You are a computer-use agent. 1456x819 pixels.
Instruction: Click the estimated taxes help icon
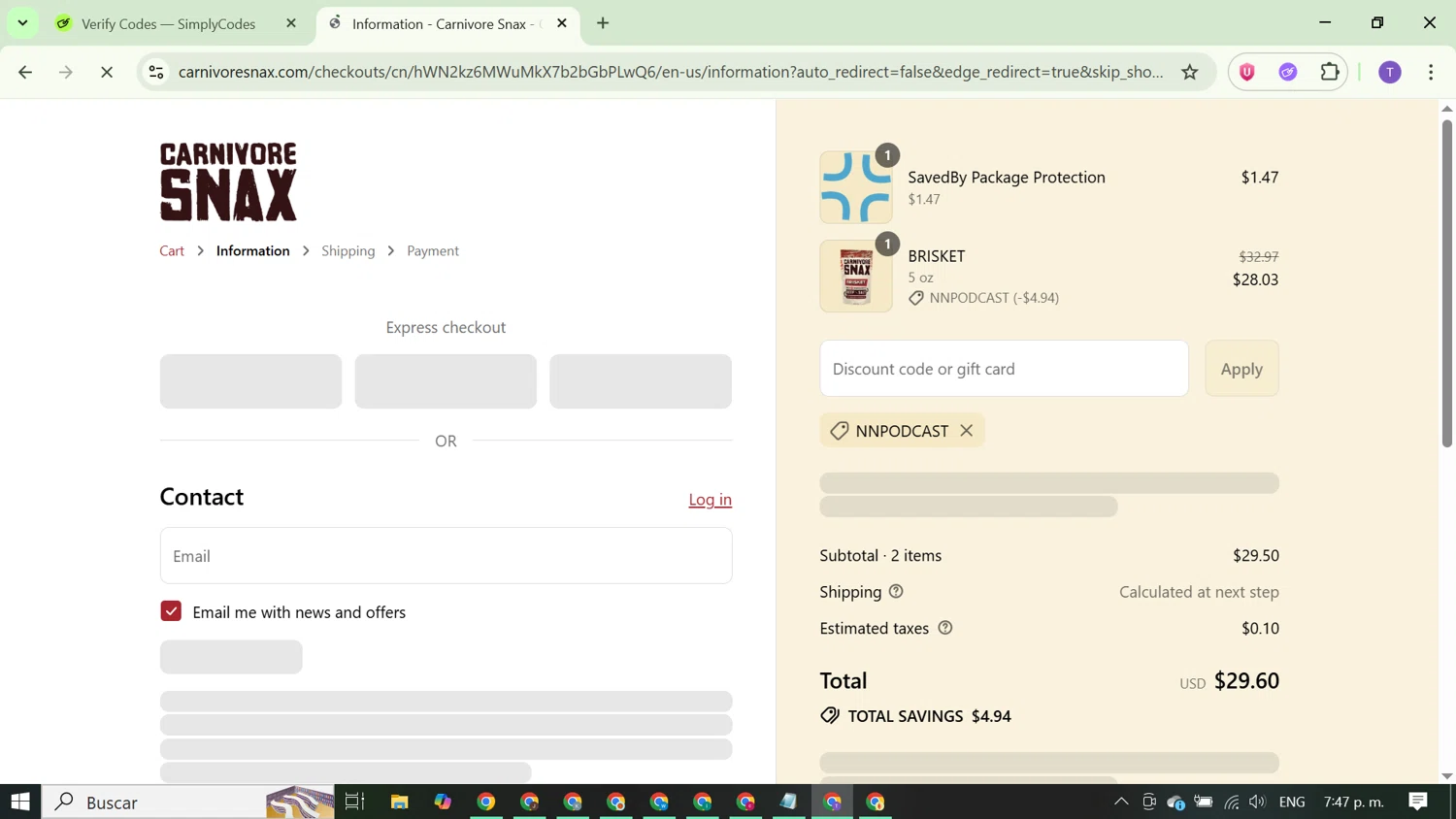945,628
